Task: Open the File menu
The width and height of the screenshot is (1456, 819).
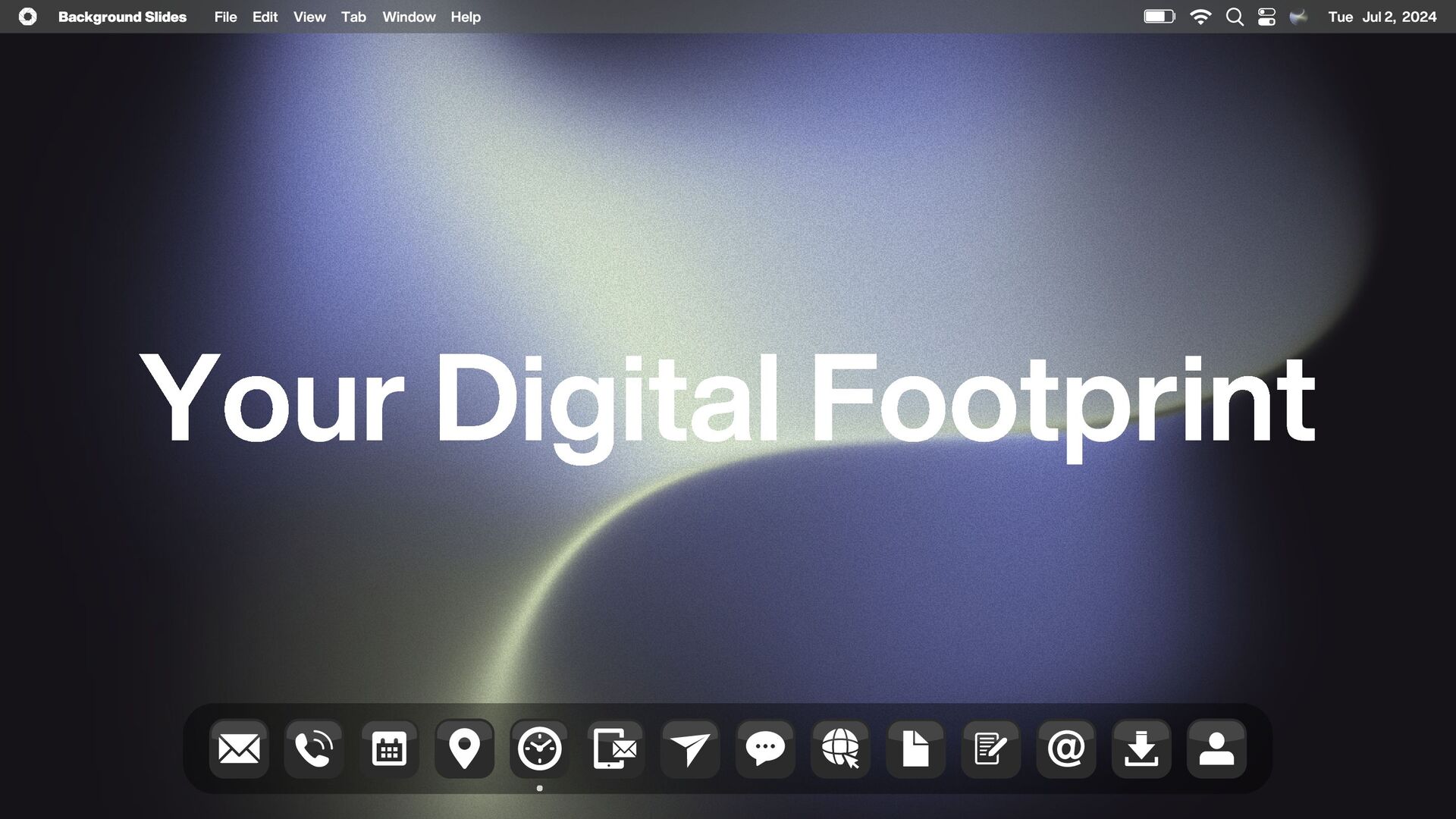Action: point(225,17)
